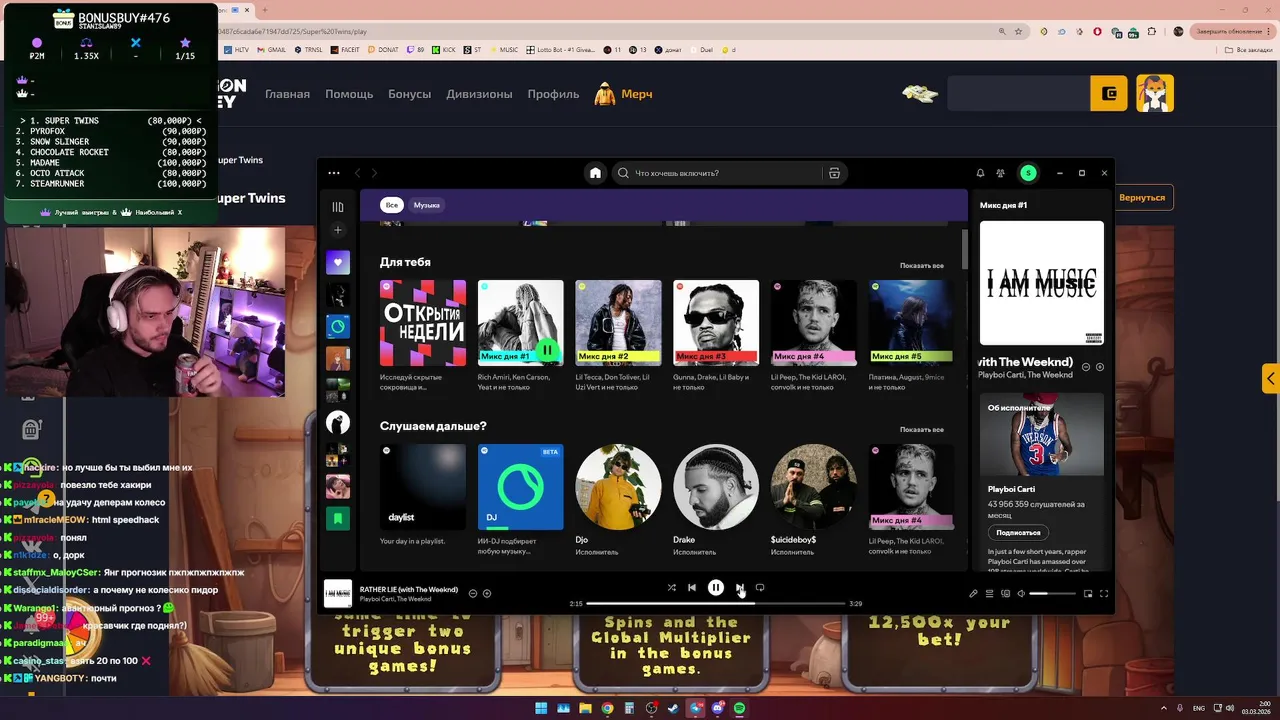Skip to next track
The height and width of the screenshot is (720, 1280).
740,588
